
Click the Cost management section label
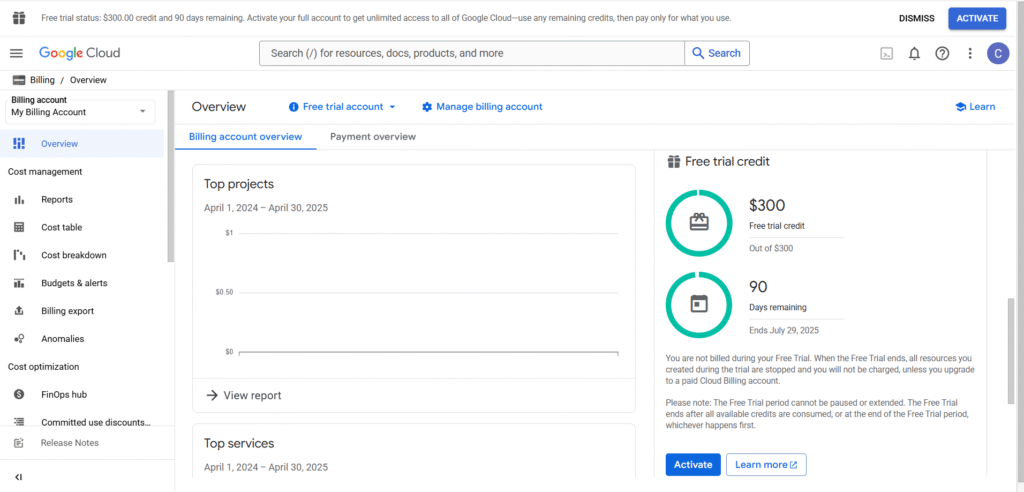tap(45, 172)
